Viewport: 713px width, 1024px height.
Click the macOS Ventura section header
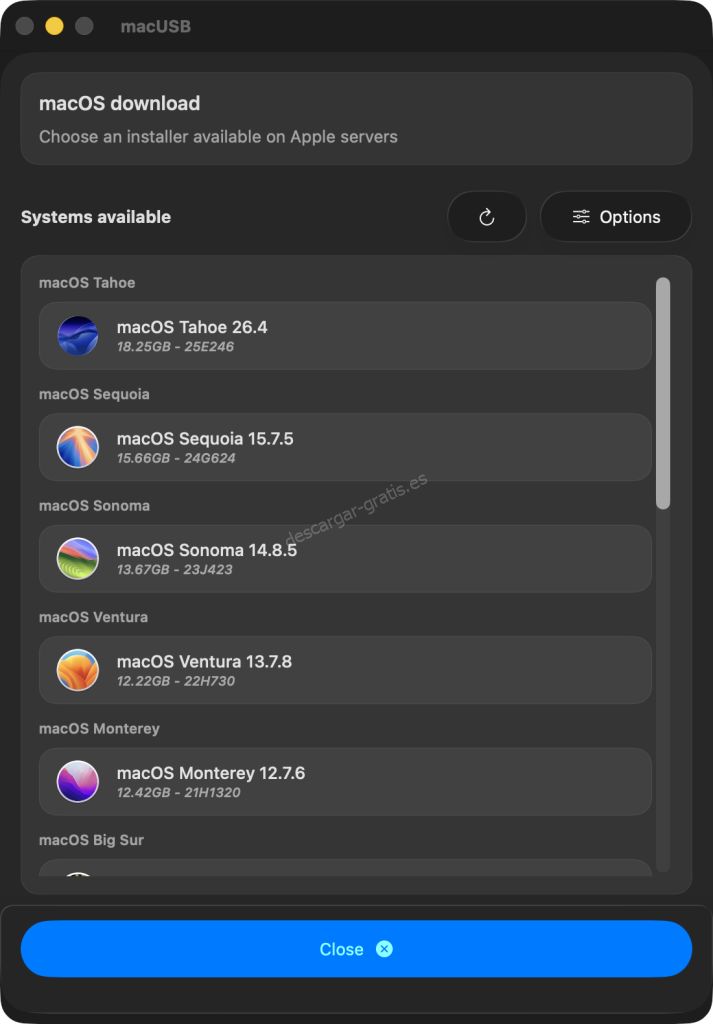93,617
